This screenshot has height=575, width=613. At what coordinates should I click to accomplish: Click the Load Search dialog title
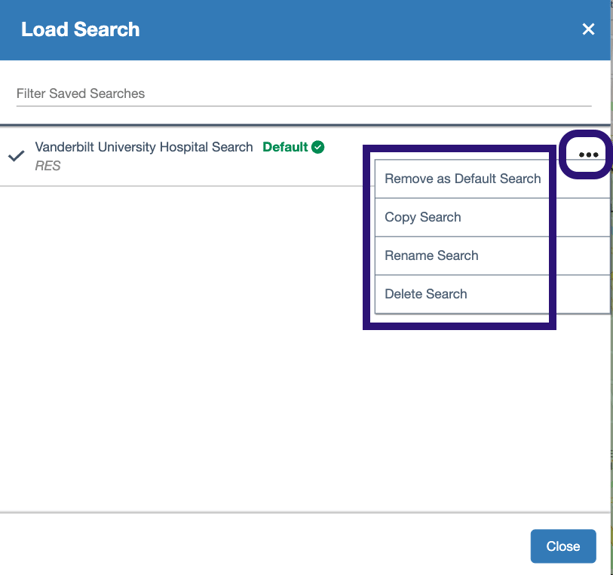tap(80, 29)
